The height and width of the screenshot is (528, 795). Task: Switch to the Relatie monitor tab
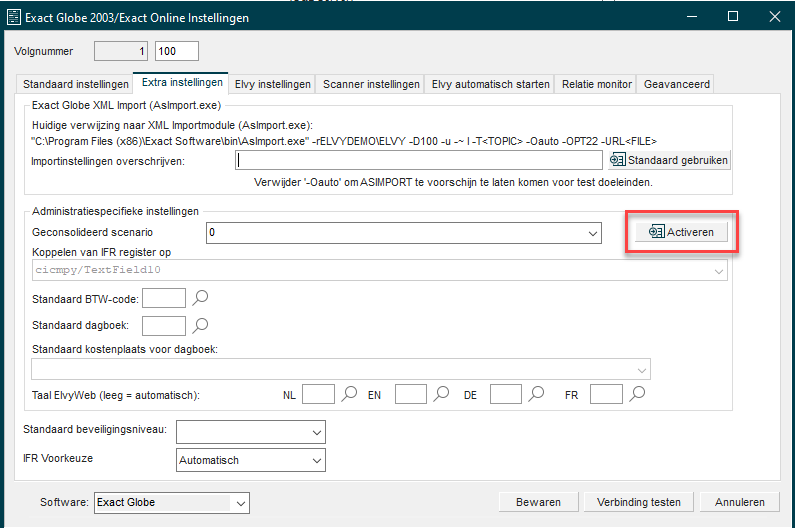[x=596, y=84]
